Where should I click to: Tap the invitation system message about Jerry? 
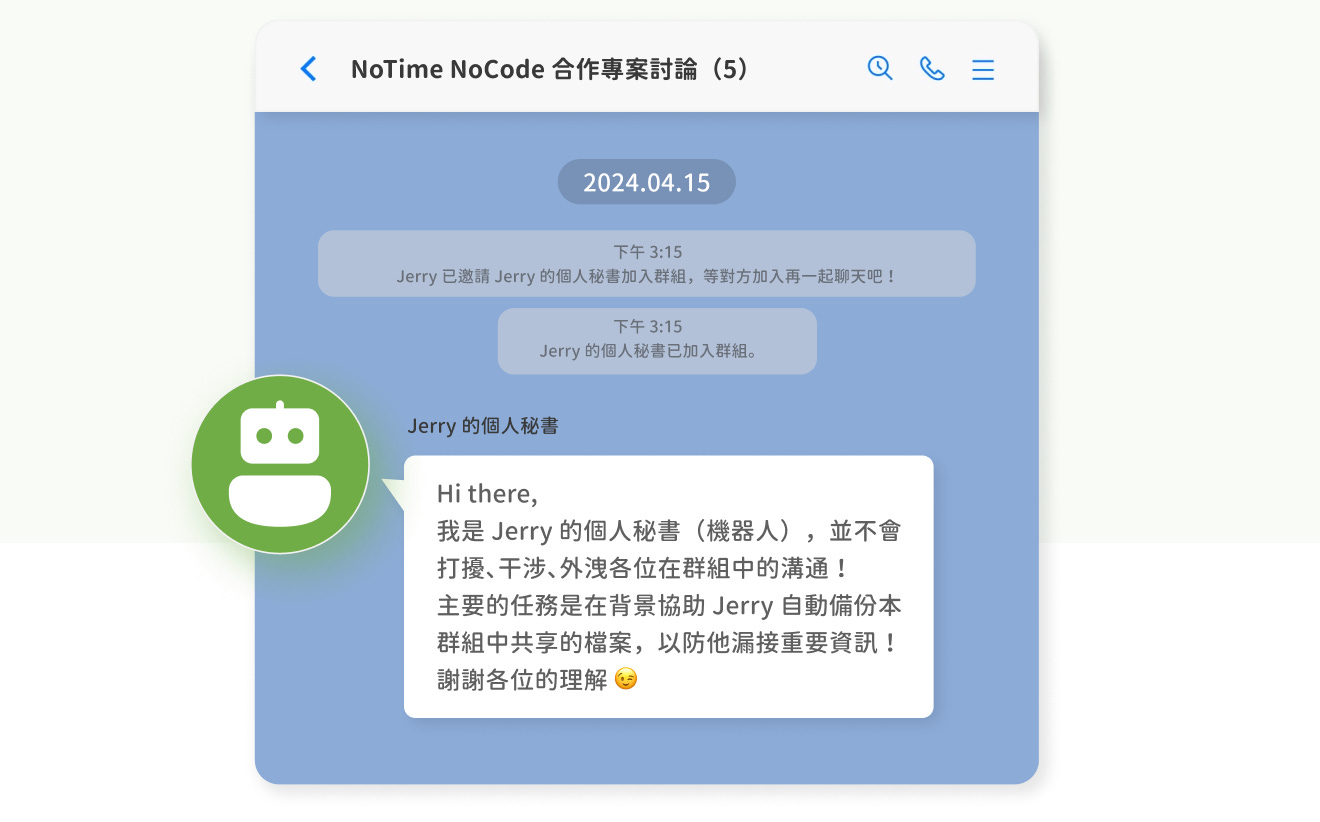(x=646, y=263)
